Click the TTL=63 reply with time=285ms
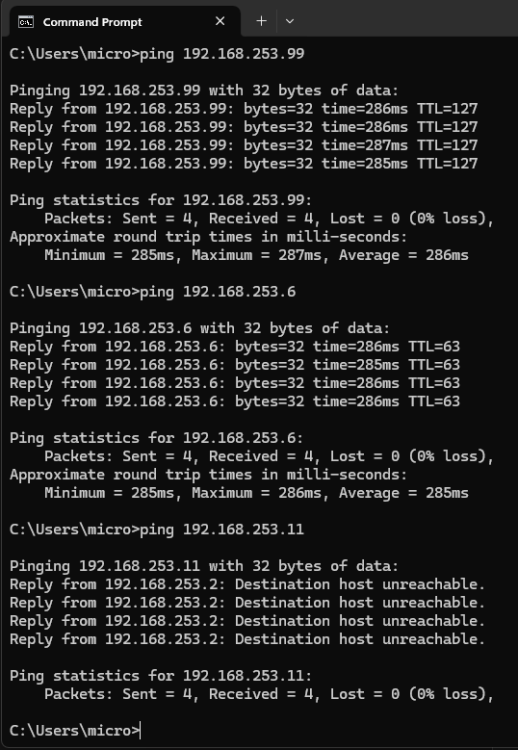518x750 pixels. [x=235, y=365]
